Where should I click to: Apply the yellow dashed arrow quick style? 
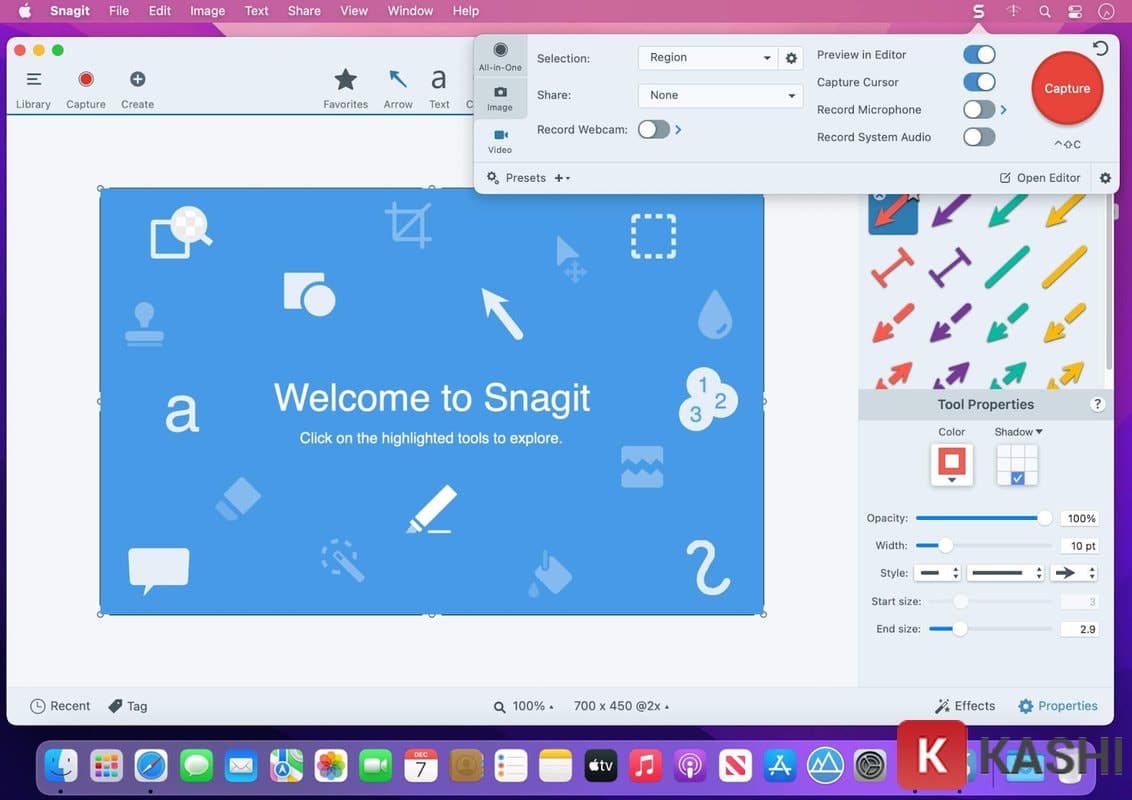[x=1063, y=322]
